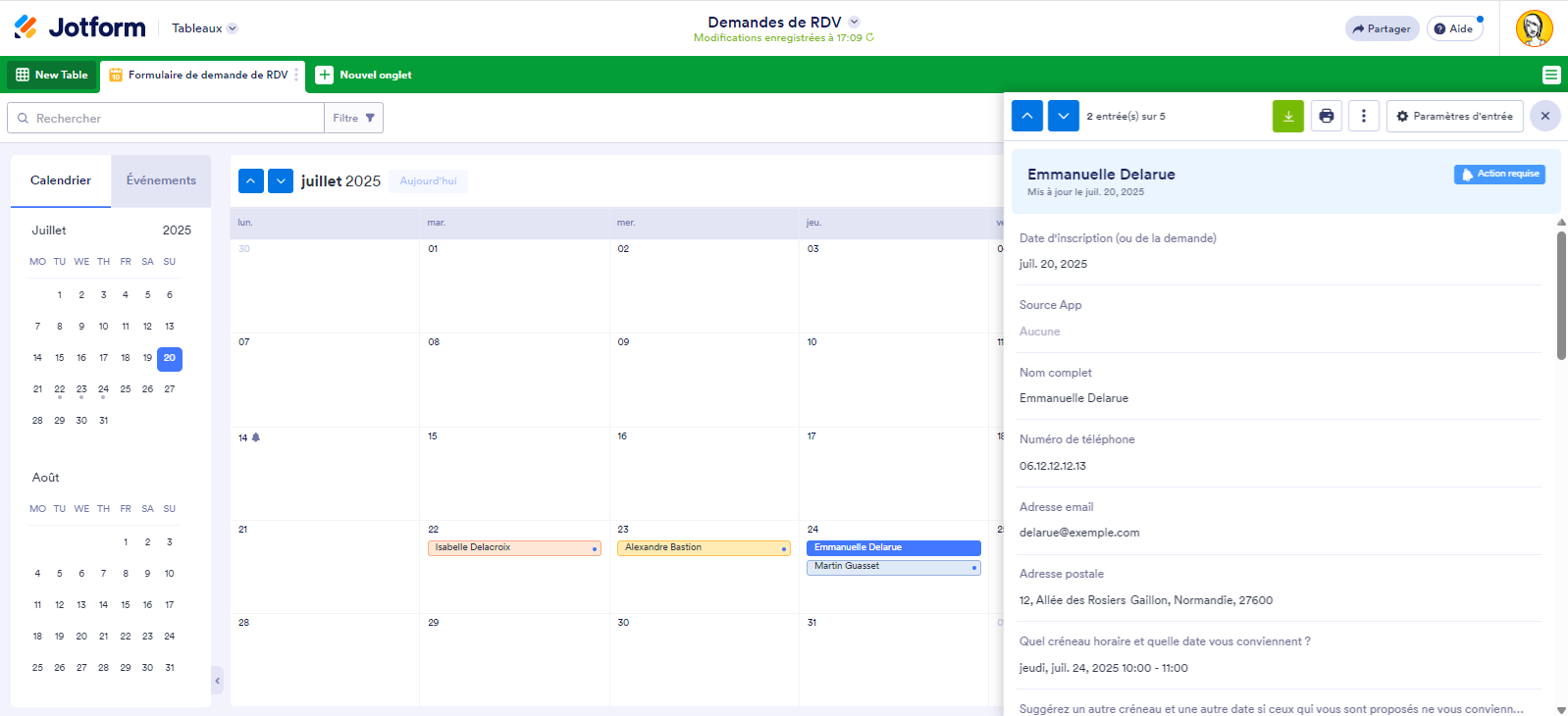Switch to the Événements tab
Viewport: 1568px width, 716px height.
point(161,180)
